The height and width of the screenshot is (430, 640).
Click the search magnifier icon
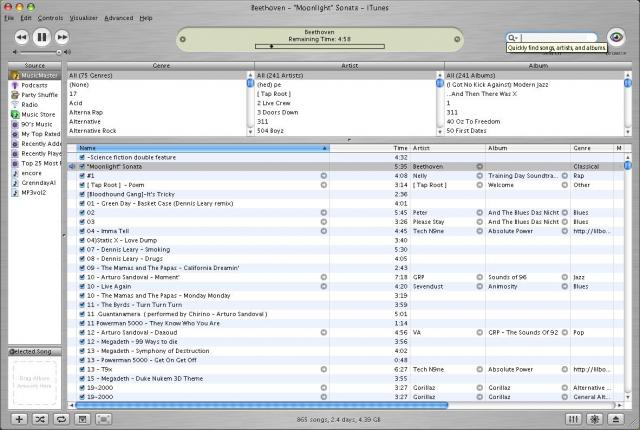(512, 38)
